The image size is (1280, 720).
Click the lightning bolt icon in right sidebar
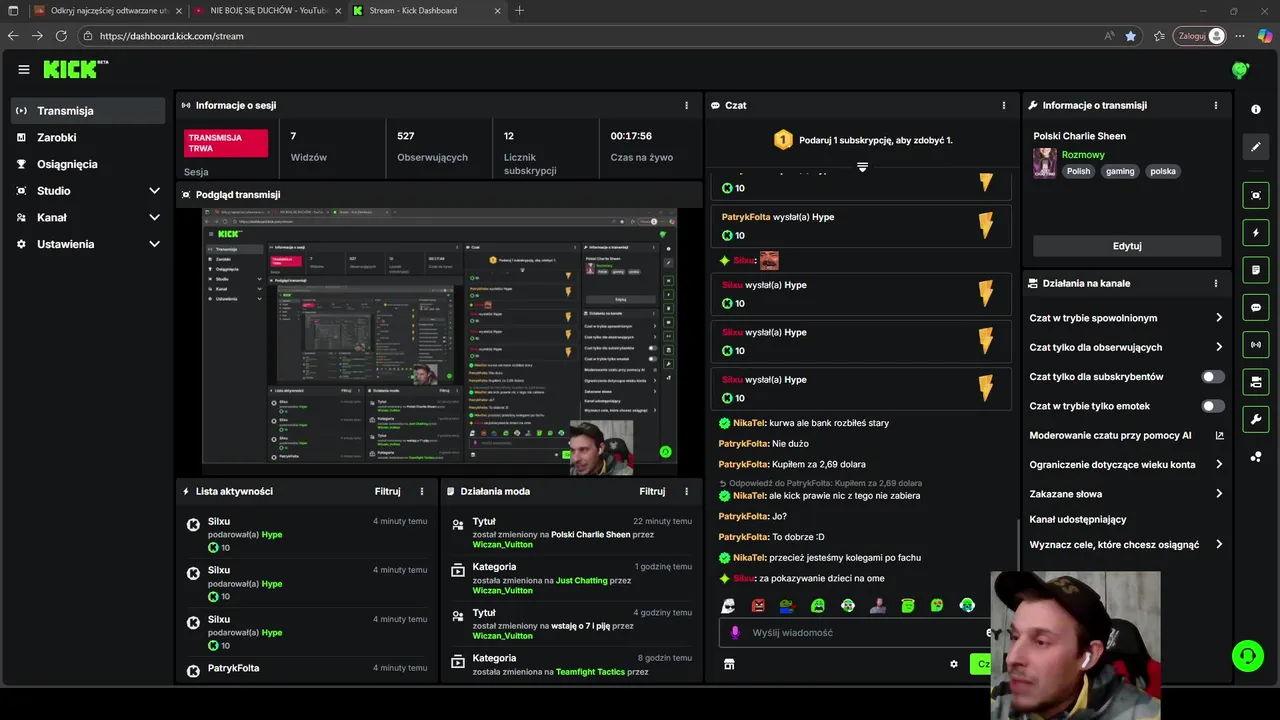[1256, 233]
